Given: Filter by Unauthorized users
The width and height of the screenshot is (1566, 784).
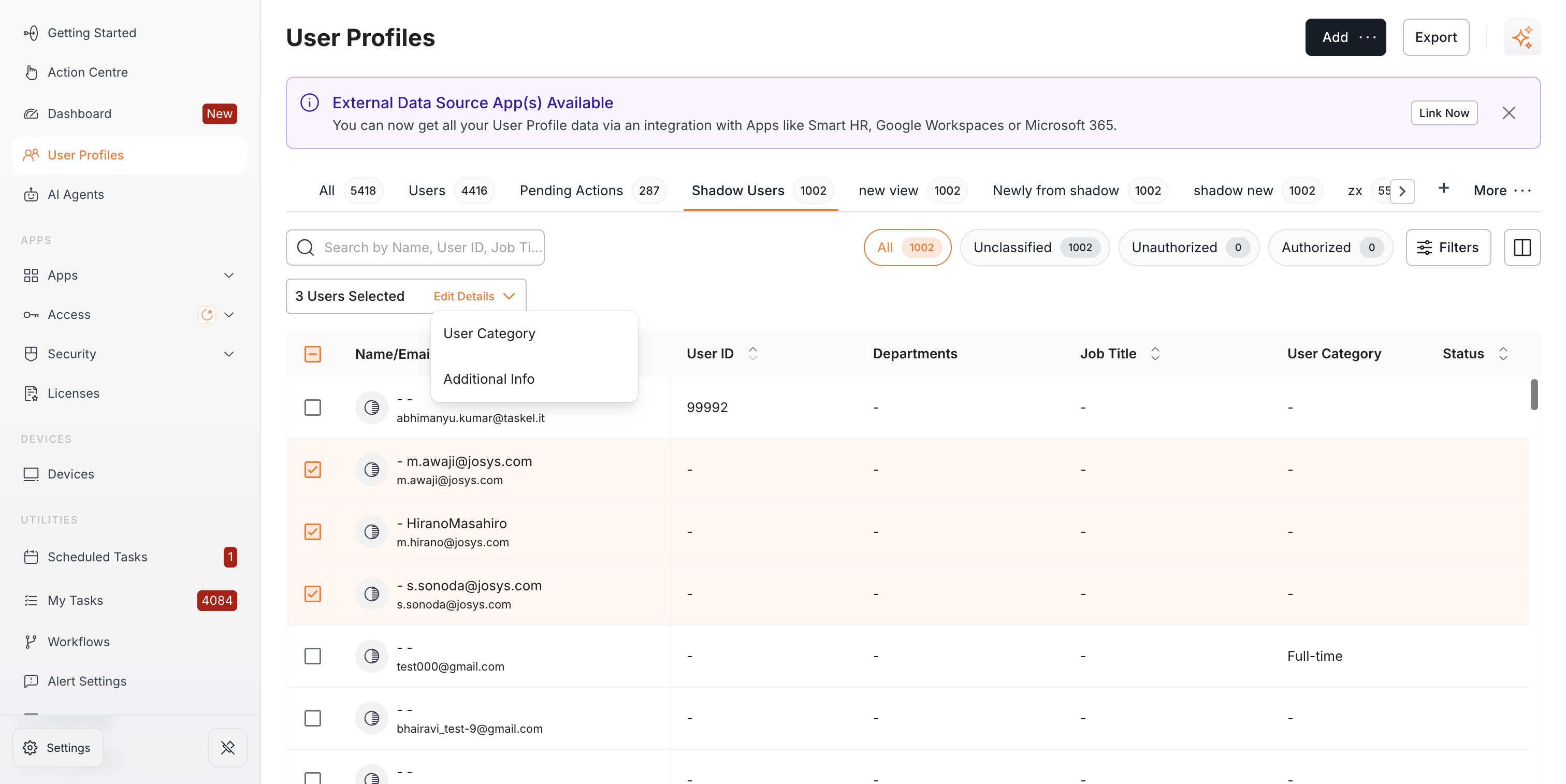Looking at the screenshot, I should [1188, 248].
